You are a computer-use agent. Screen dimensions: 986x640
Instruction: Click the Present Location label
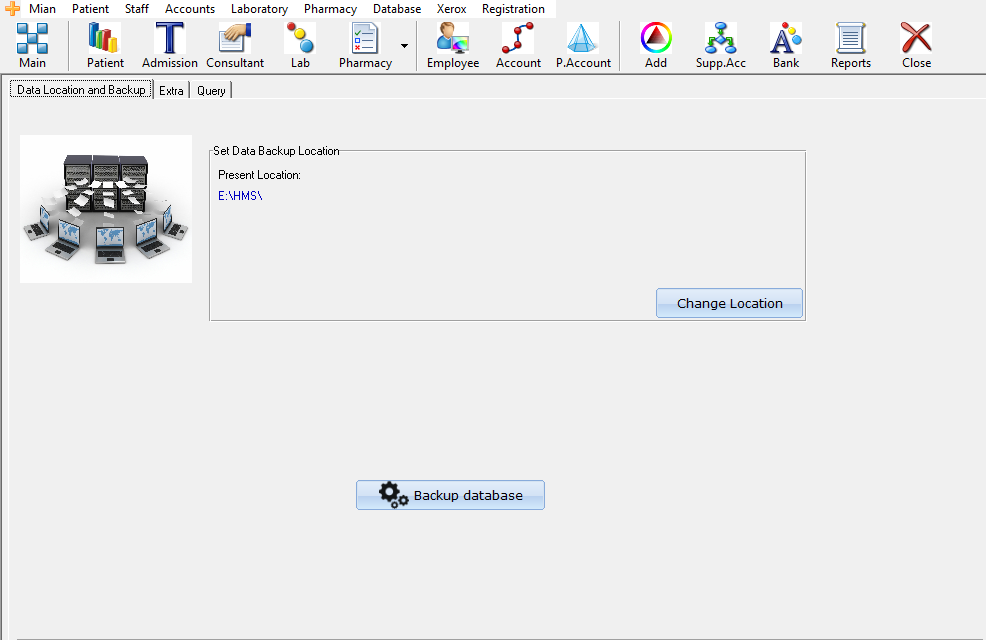pyautogui.click(x=259, y=175)
